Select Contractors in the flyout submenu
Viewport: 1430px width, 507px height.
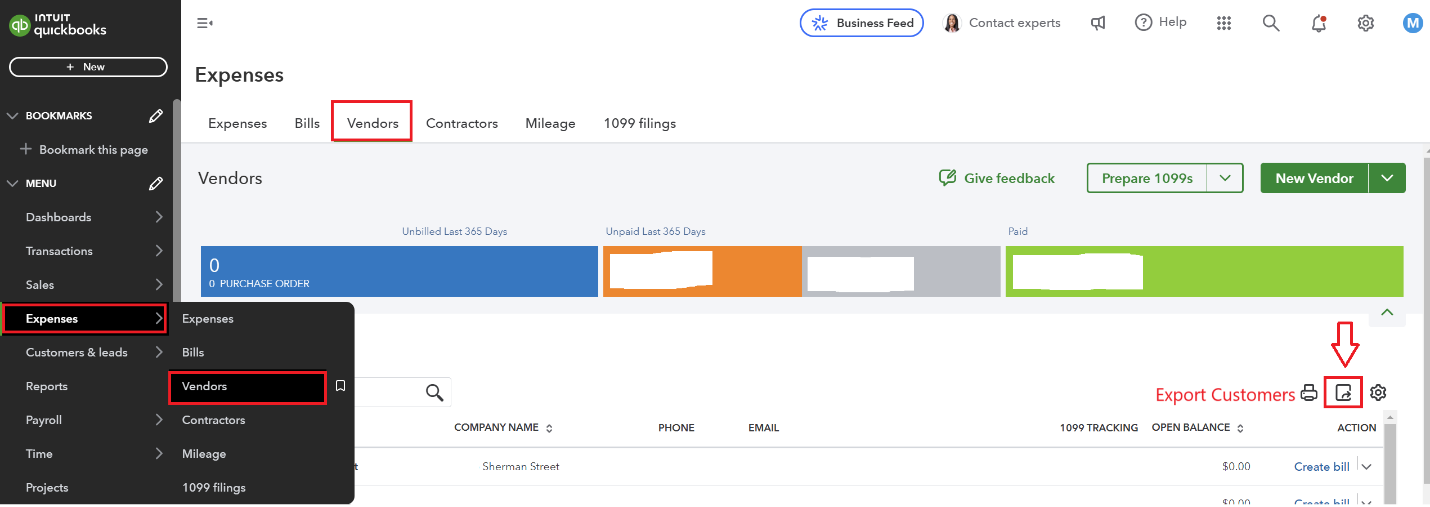point(214,420)
